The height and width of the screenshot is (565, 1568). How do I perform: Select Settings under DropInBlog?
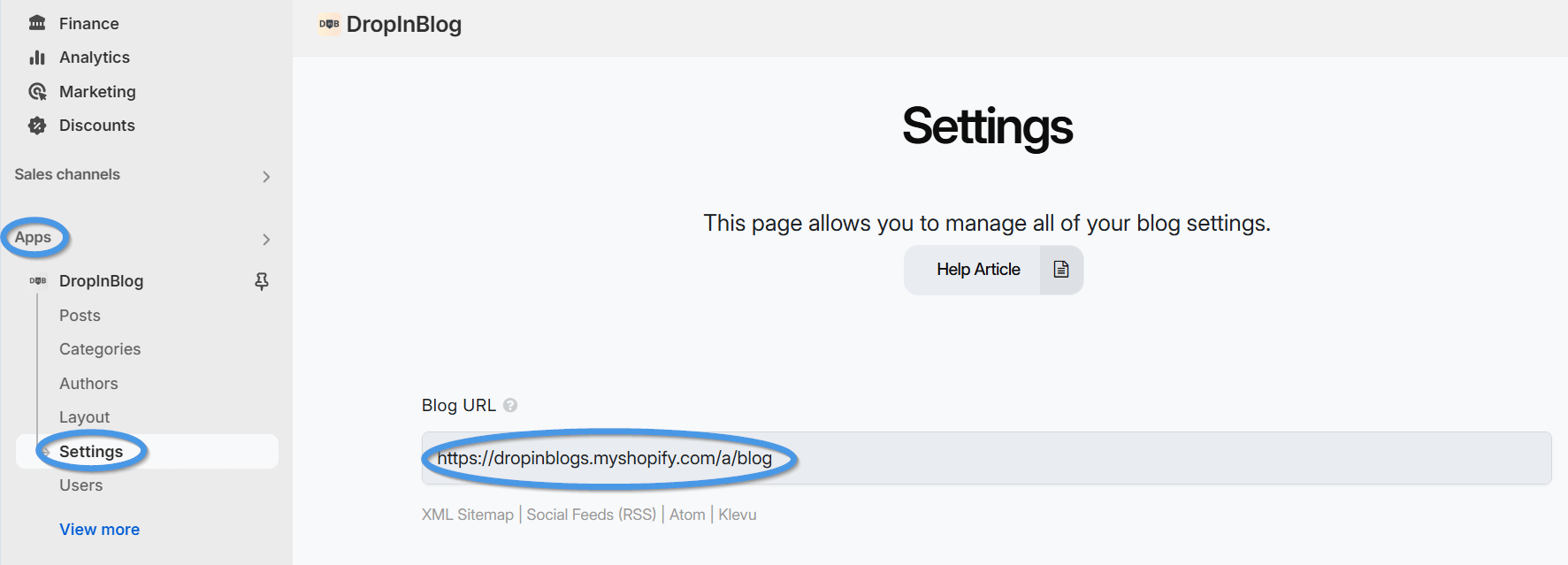(x=147, y=451)
